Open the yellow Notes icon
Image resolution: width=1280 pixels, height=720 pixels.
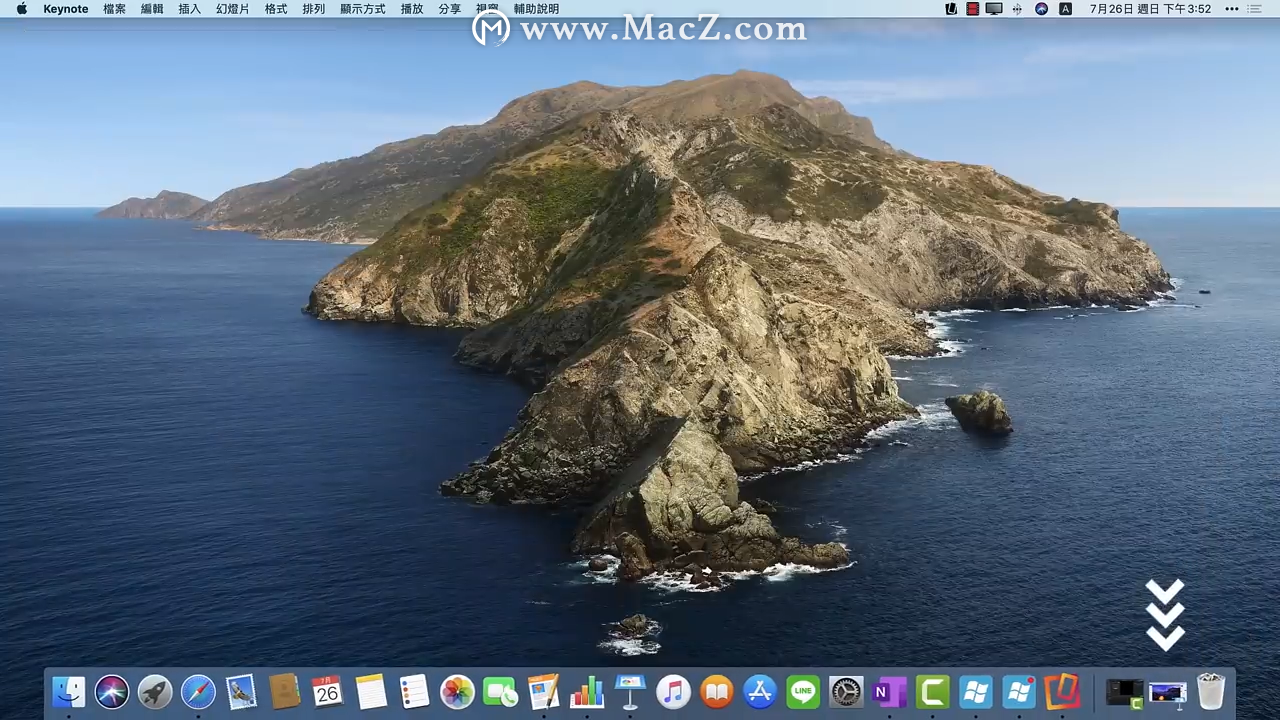tap(371, 691)
